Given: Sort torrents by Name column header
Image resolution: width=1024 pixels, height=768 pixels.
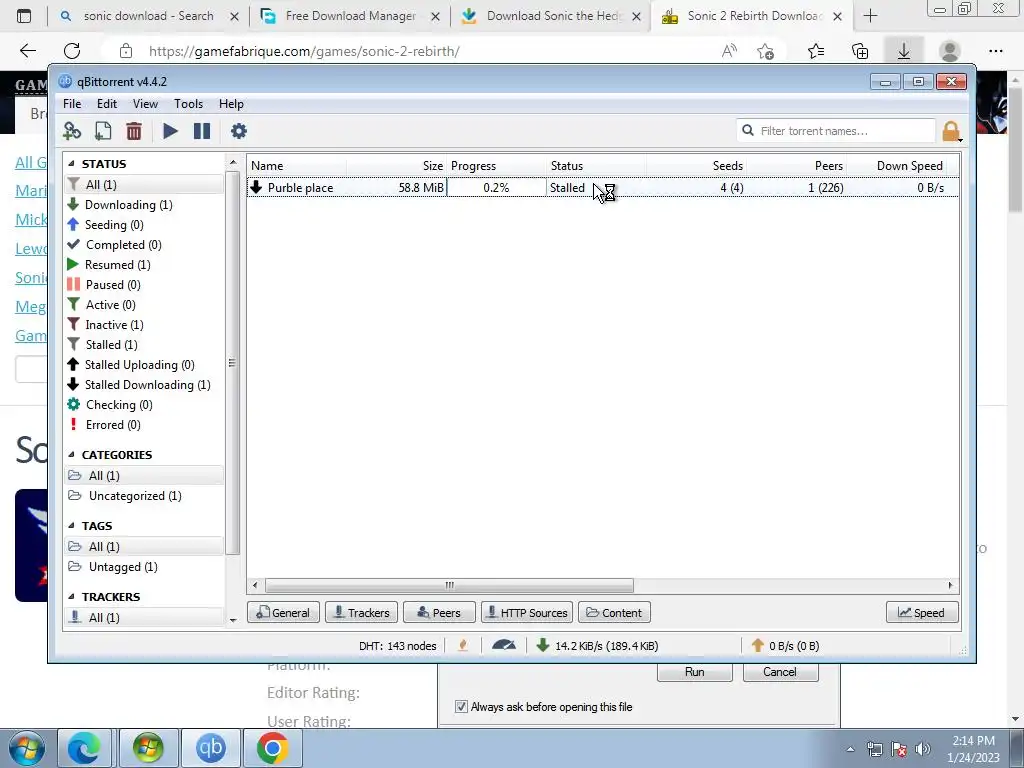Looking at the screenshot, I should pyautogui.click(x=296, y=166).
